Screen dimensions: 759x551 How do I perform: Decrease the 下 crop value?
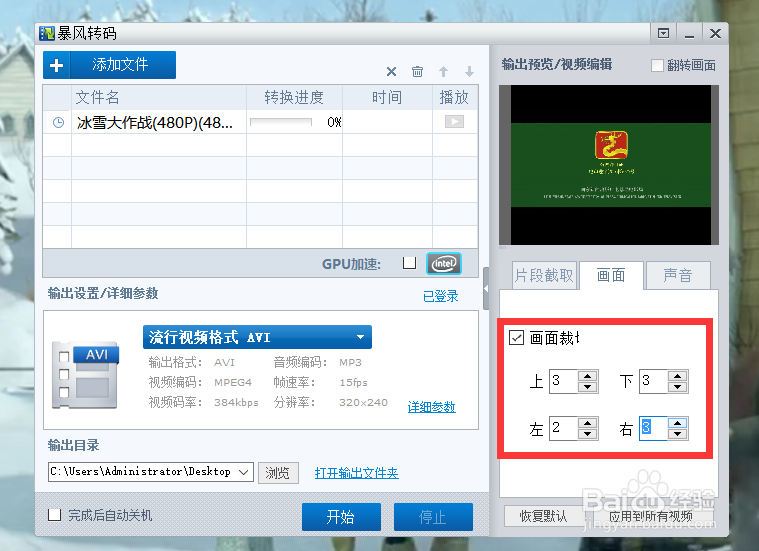click(x=678, y=387)
